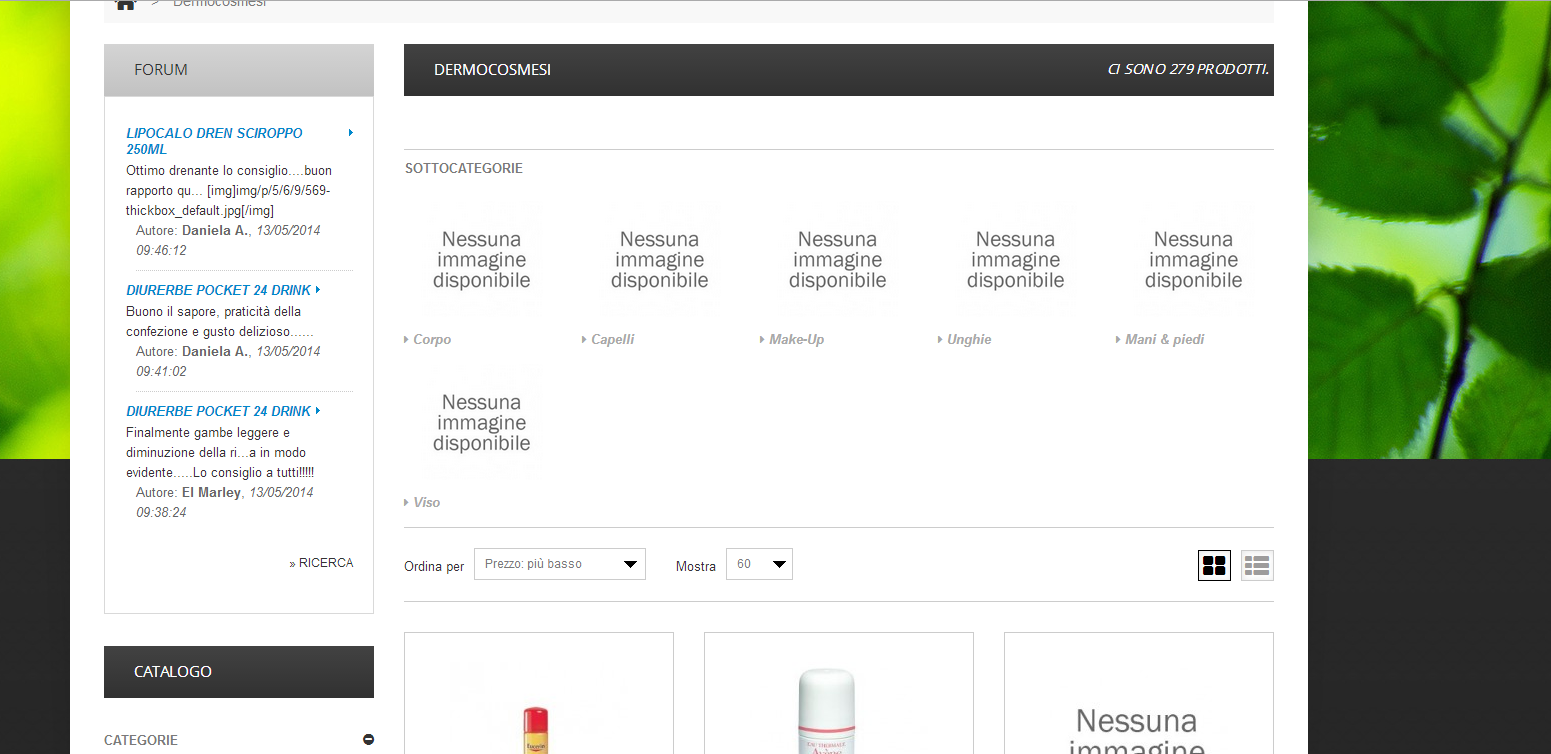Click the forum text 'Buono il sapore, praticità'

coord(220,322)
